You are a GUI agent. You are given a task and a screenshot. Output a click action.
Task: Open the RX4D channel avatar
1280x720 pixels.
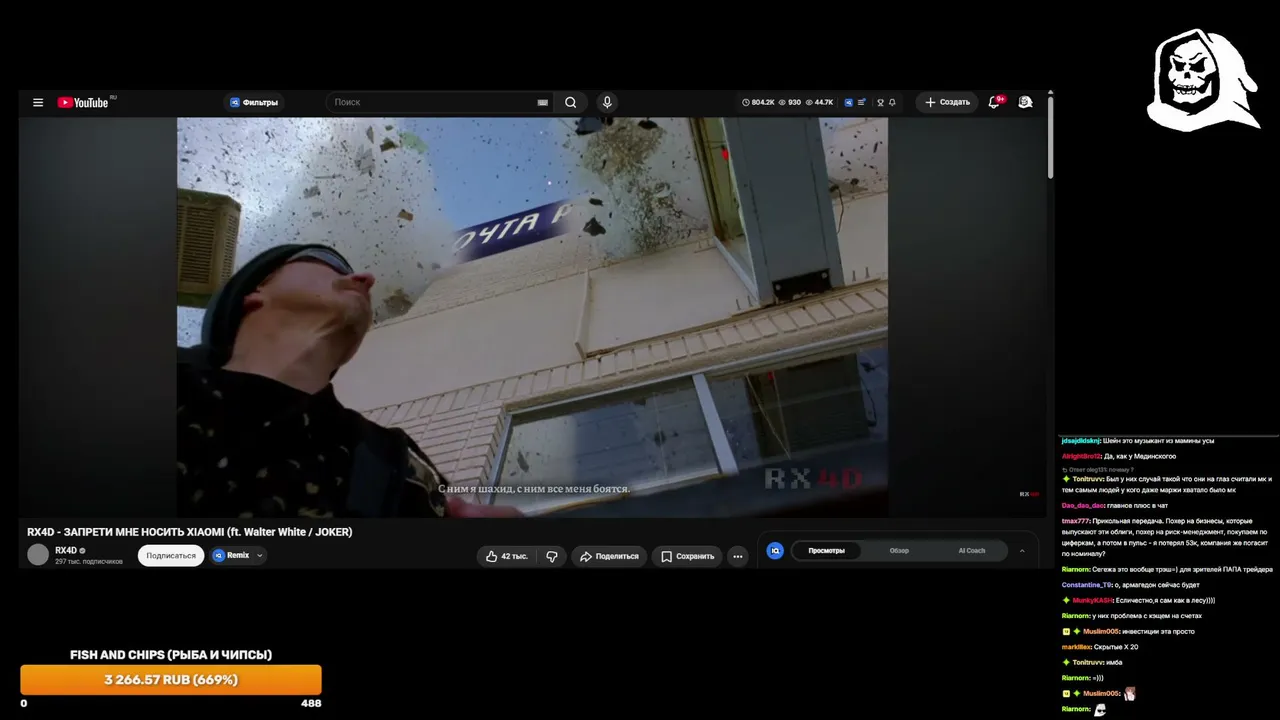38,555
